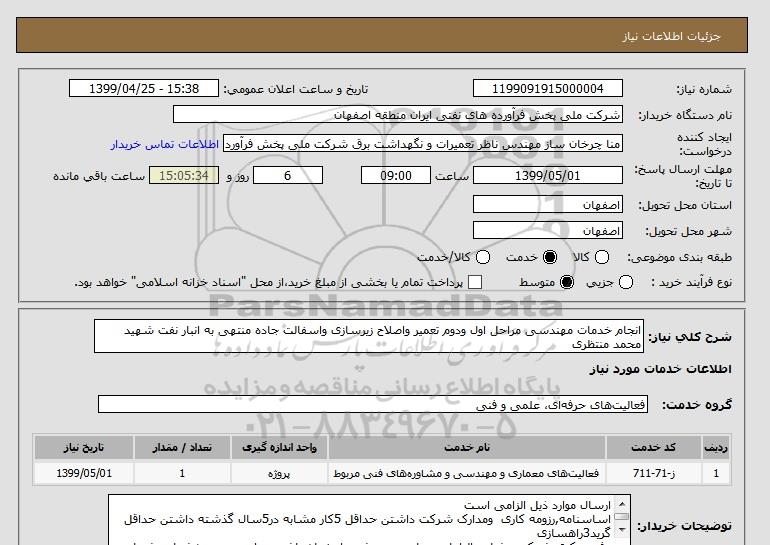Click the شرح کلی نیاز label
Viewport: 770px width, 545px height.
click(690, 337)
